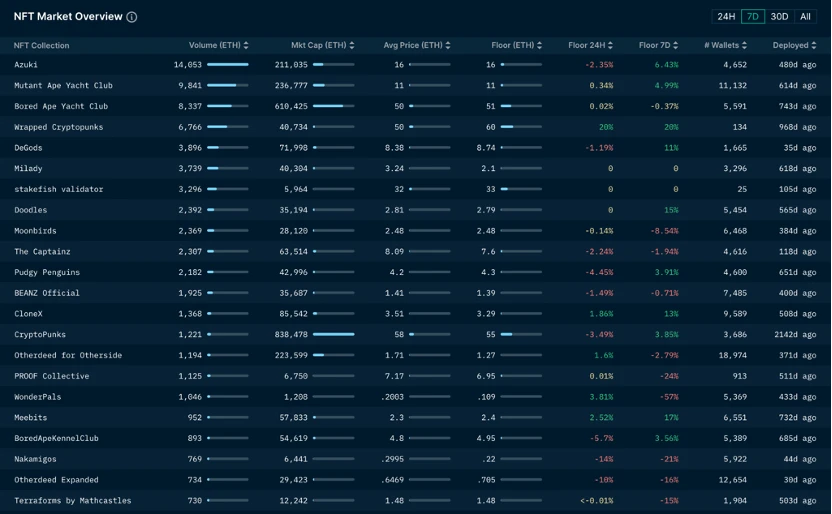Click Otherdeed for Otherside wallets 18,974
This screenshot has width=832, height=514.
tap(733, 355)
